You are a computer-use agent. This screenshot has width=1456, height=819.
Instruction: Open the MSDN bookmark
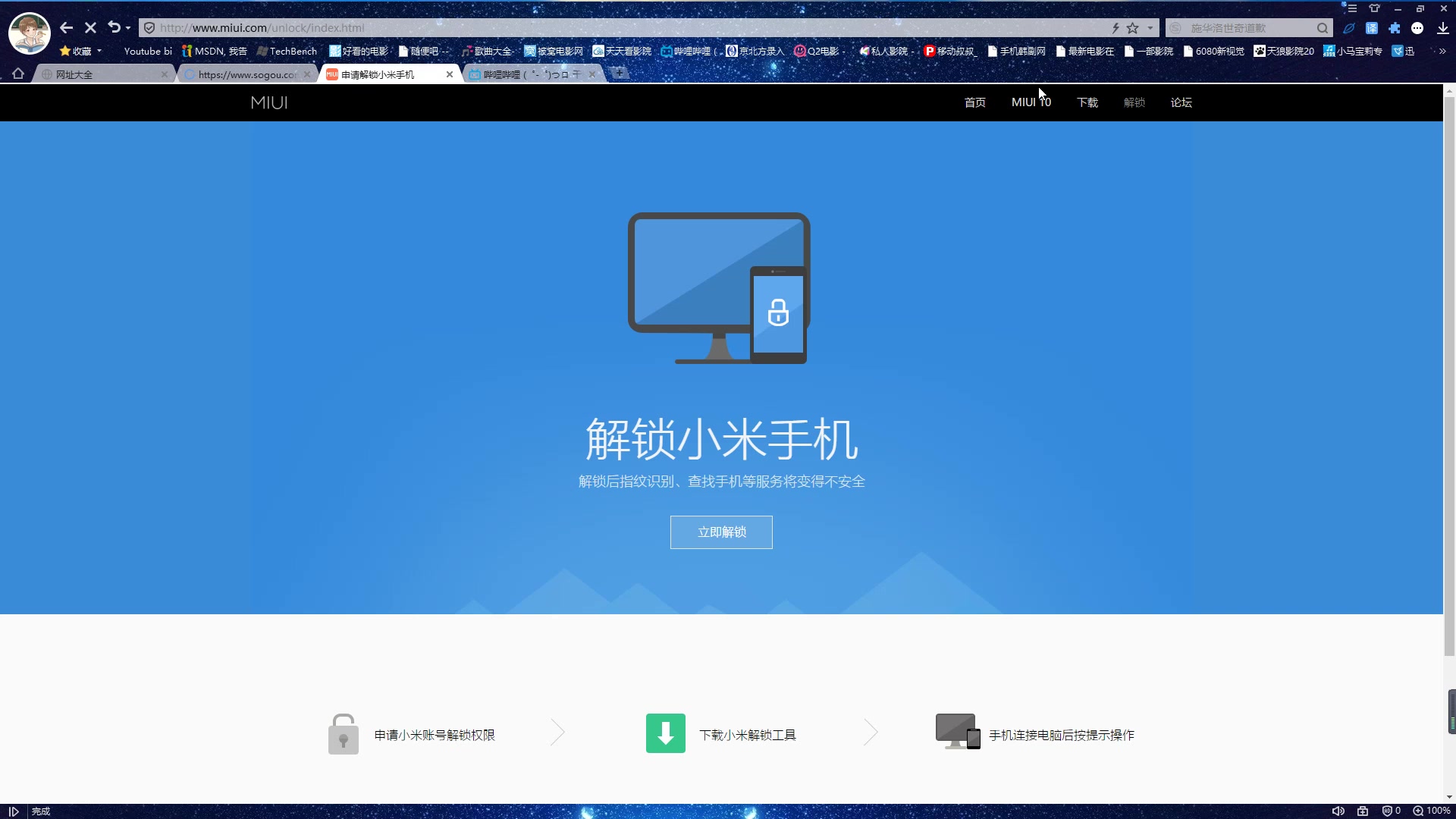point(215,51)
